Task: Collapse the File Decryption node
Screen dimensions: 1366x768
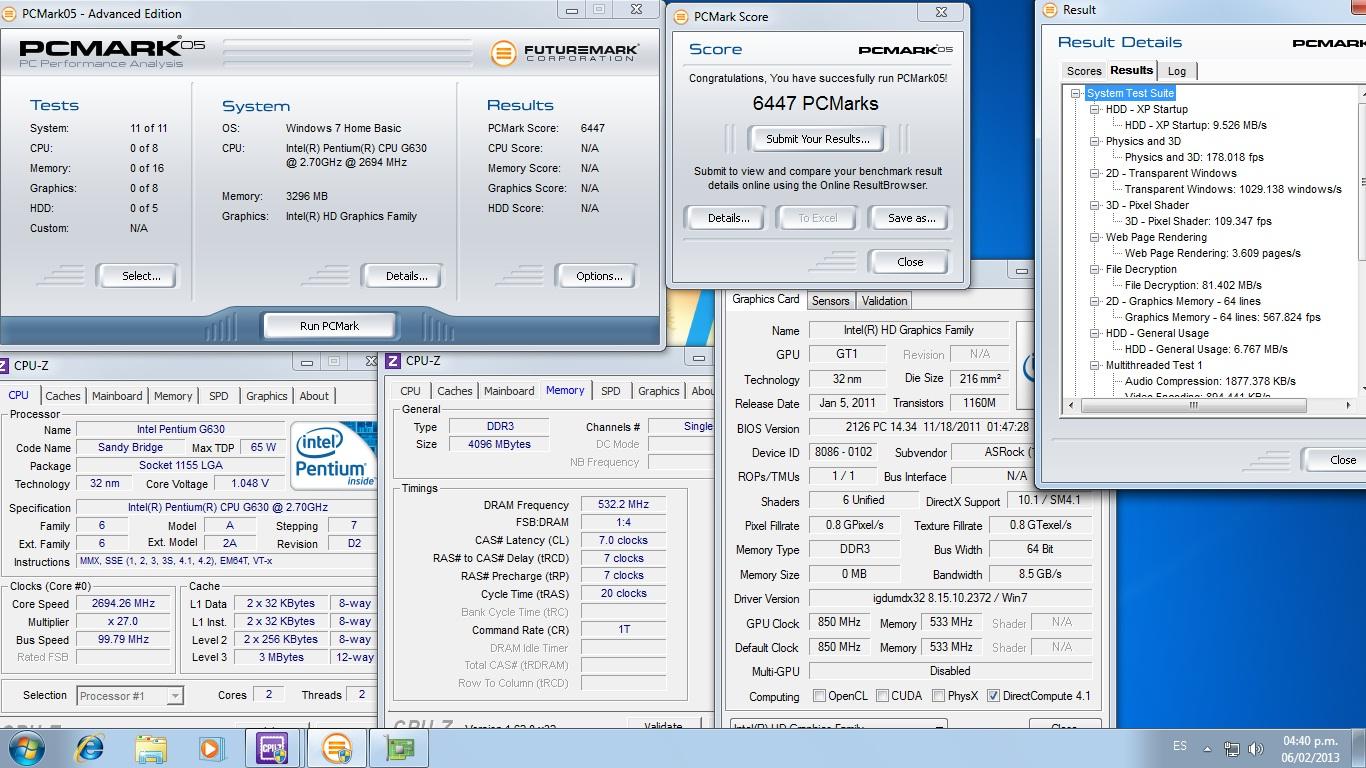Action: click(x=1095, y=270)
